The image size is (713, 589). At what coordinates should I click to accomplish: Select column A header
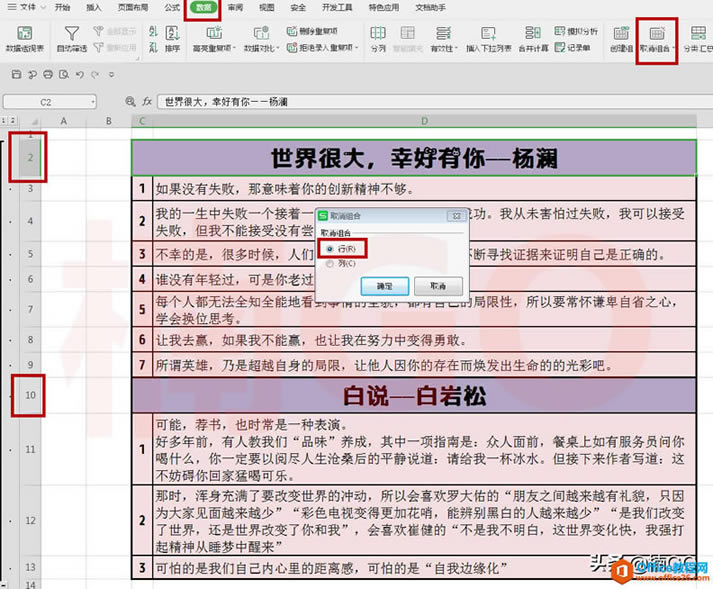pos(64,121)
